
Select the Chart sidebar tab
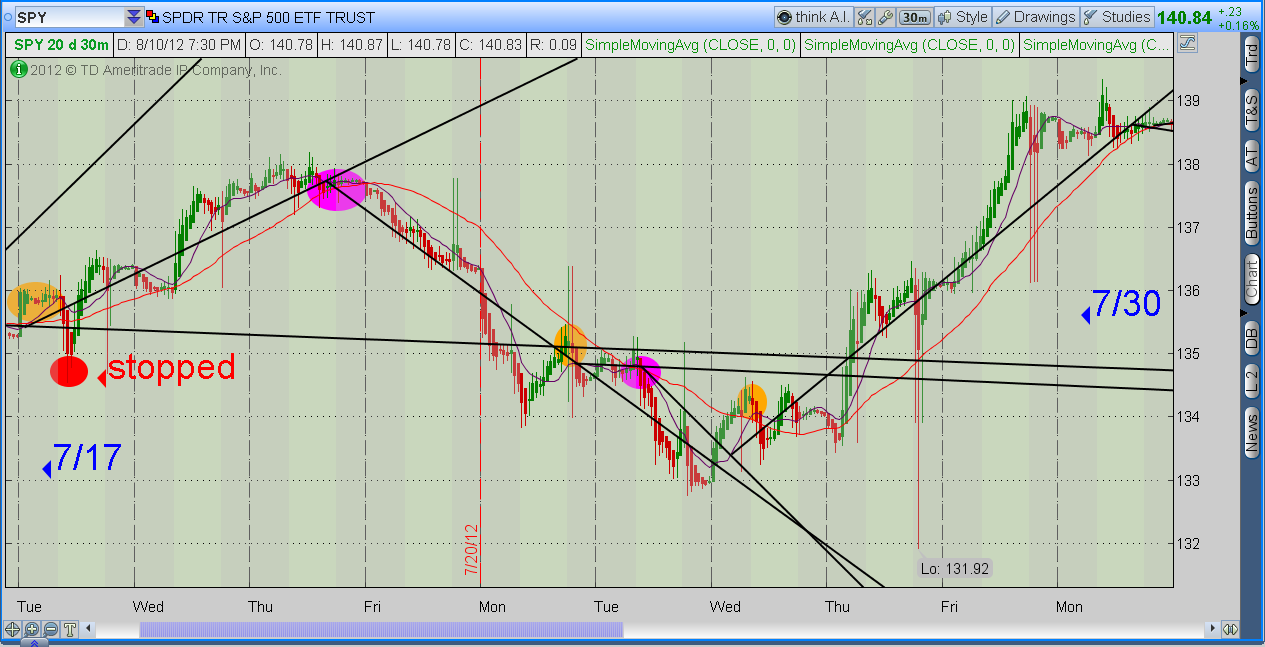tap(1251, 279)
